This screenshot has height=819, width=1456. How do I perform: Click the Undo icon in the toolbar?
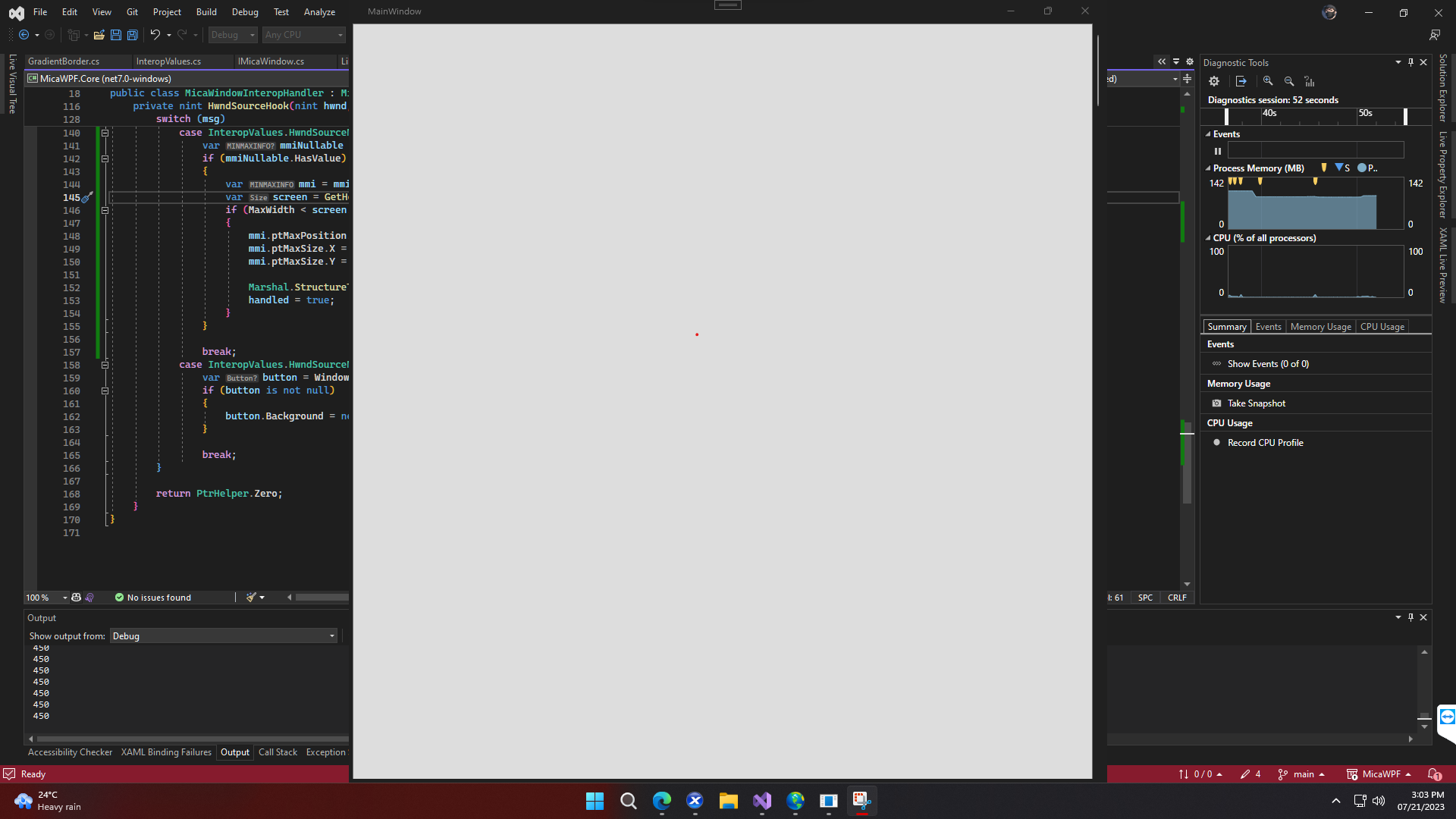coord(154,35)
